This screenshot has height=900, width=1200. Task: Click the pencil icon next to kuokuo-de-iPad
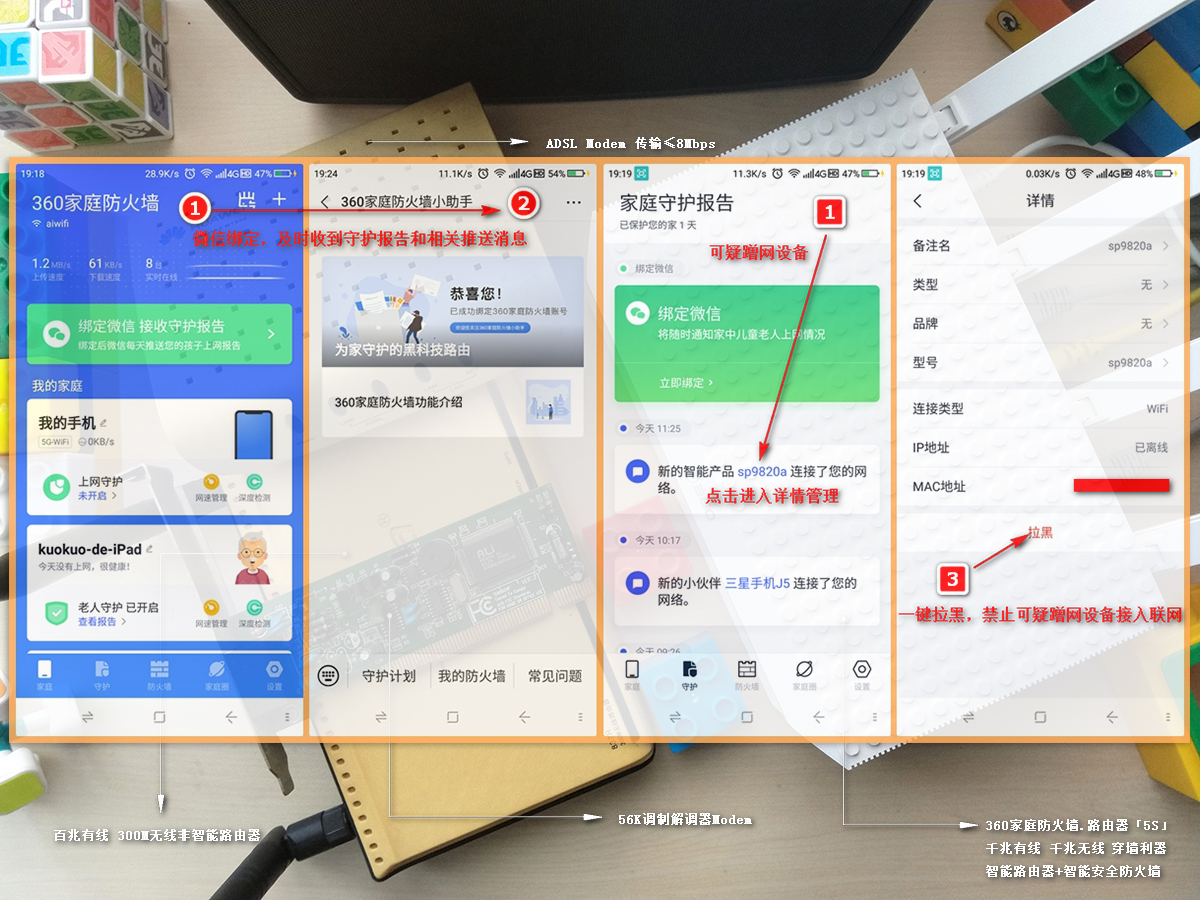pos(149,549)
